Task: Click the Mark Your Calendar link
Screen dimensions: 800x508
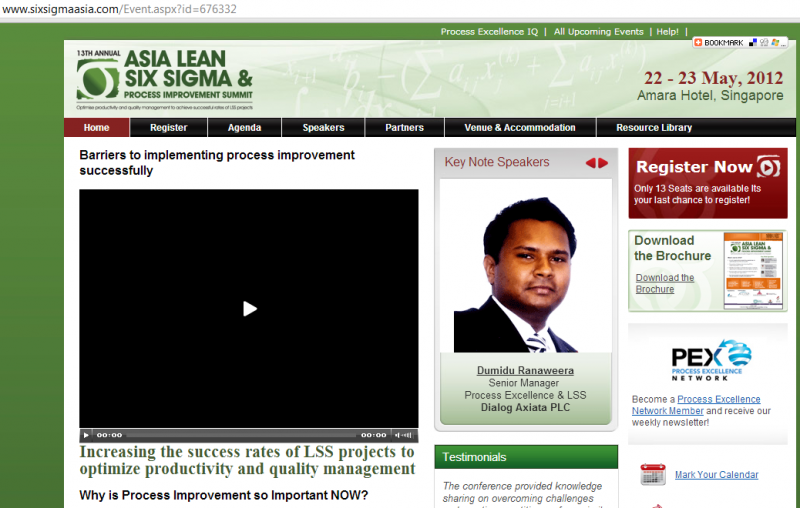Action: point(716,474)
